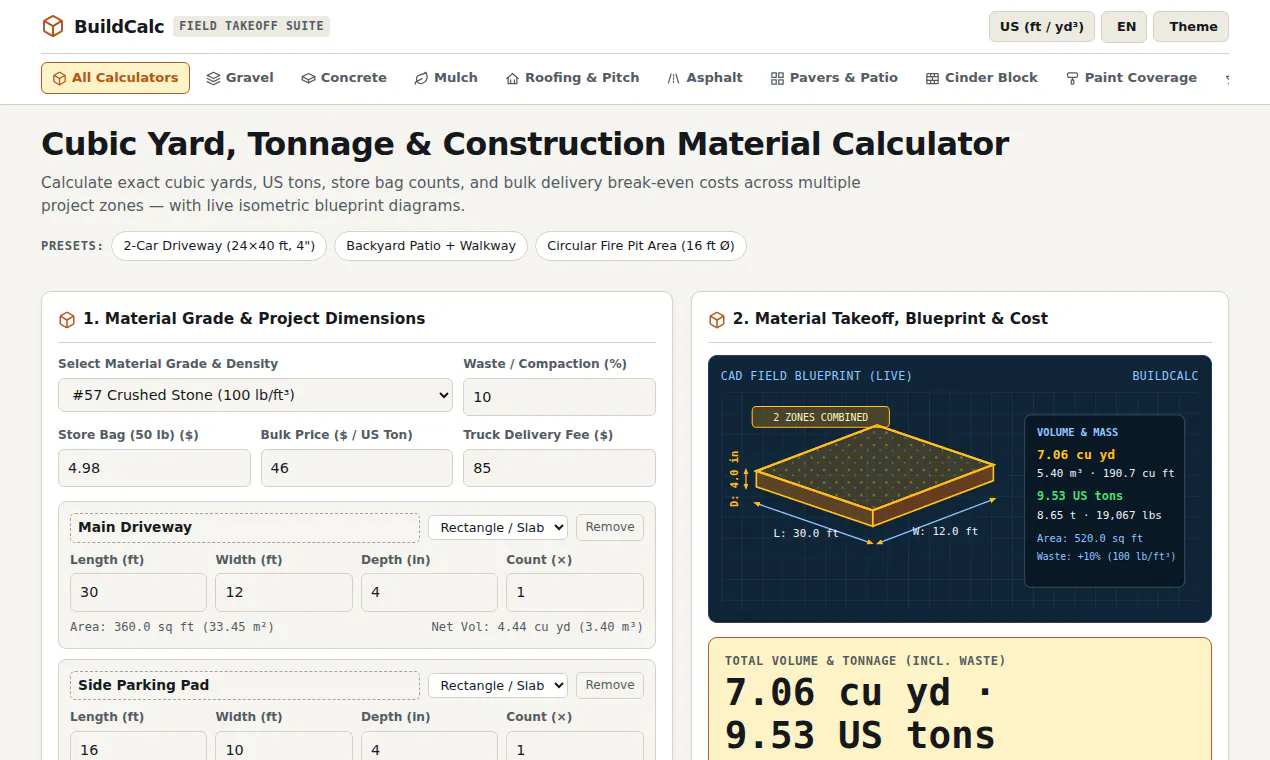Open the Material Grade & Density dropdown

click(255, 396)
